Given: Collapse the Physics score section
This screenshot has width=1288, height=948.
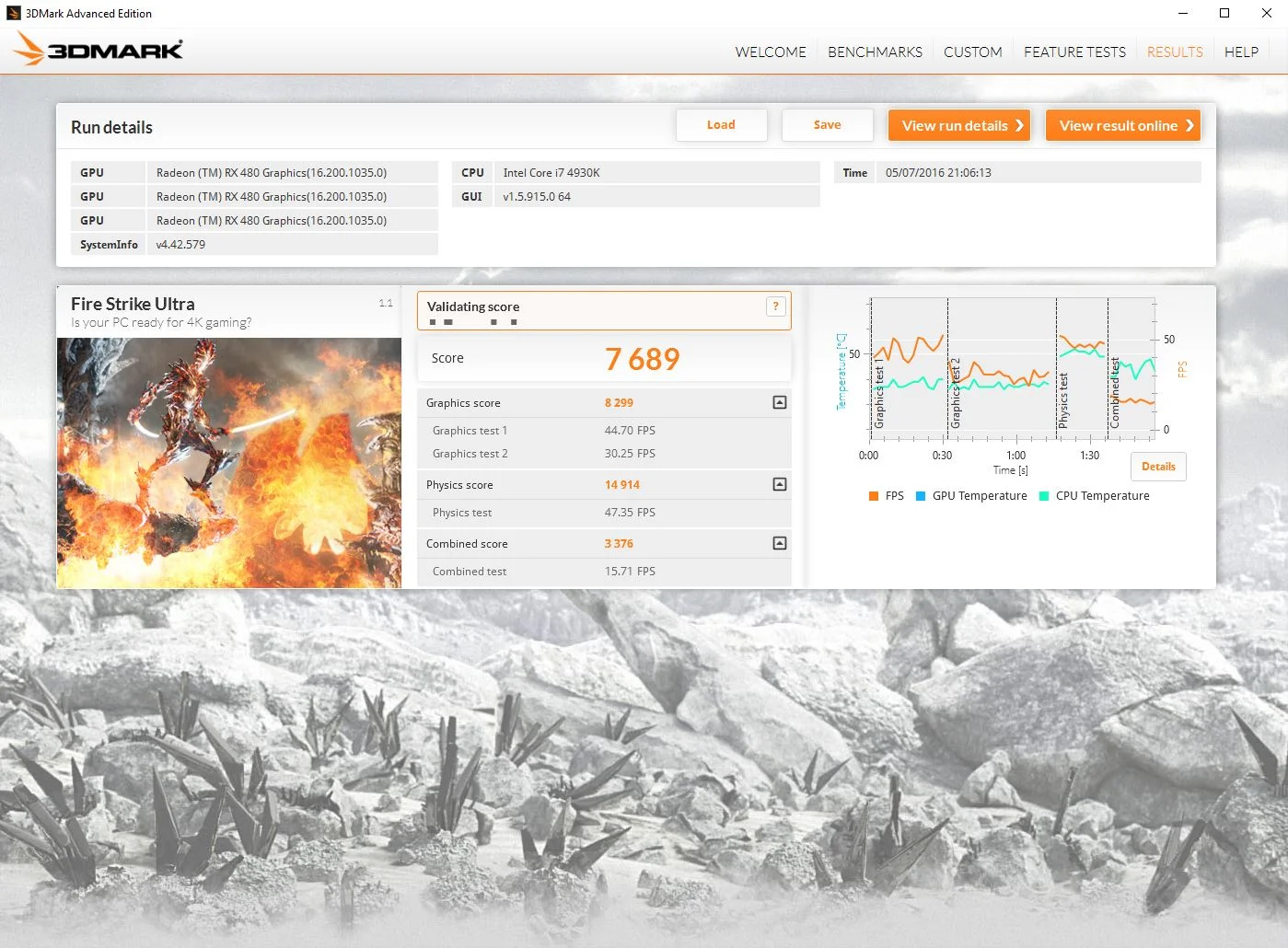Looking at the screenshot, I should 780,484.
